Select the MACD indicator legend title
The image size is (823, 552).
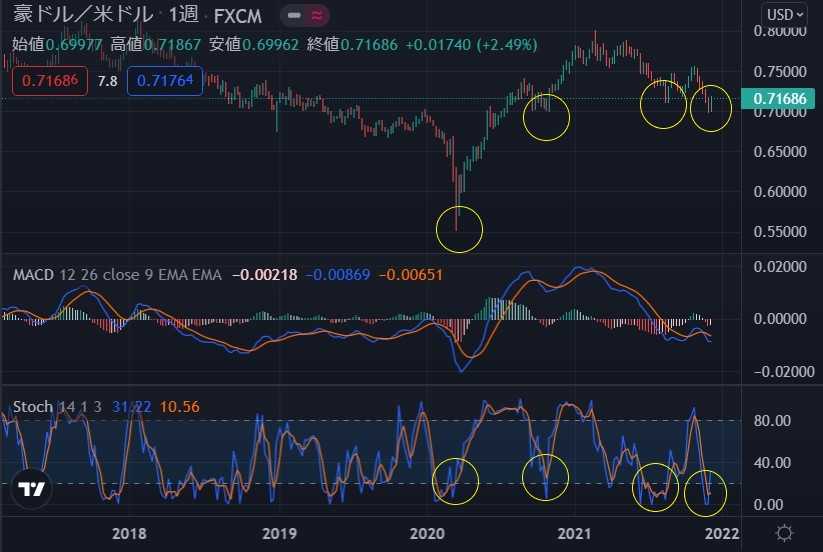click(33, 274)
